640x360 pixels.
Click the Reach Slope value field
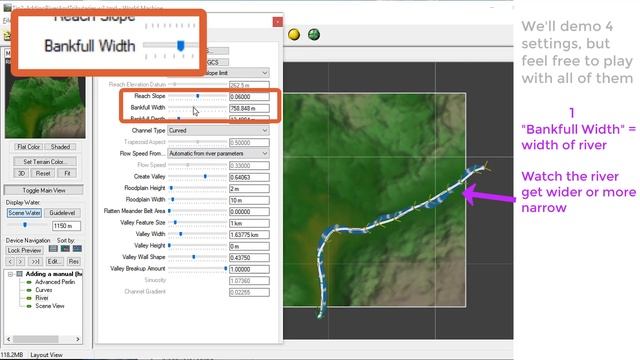[x=249, y=97]
